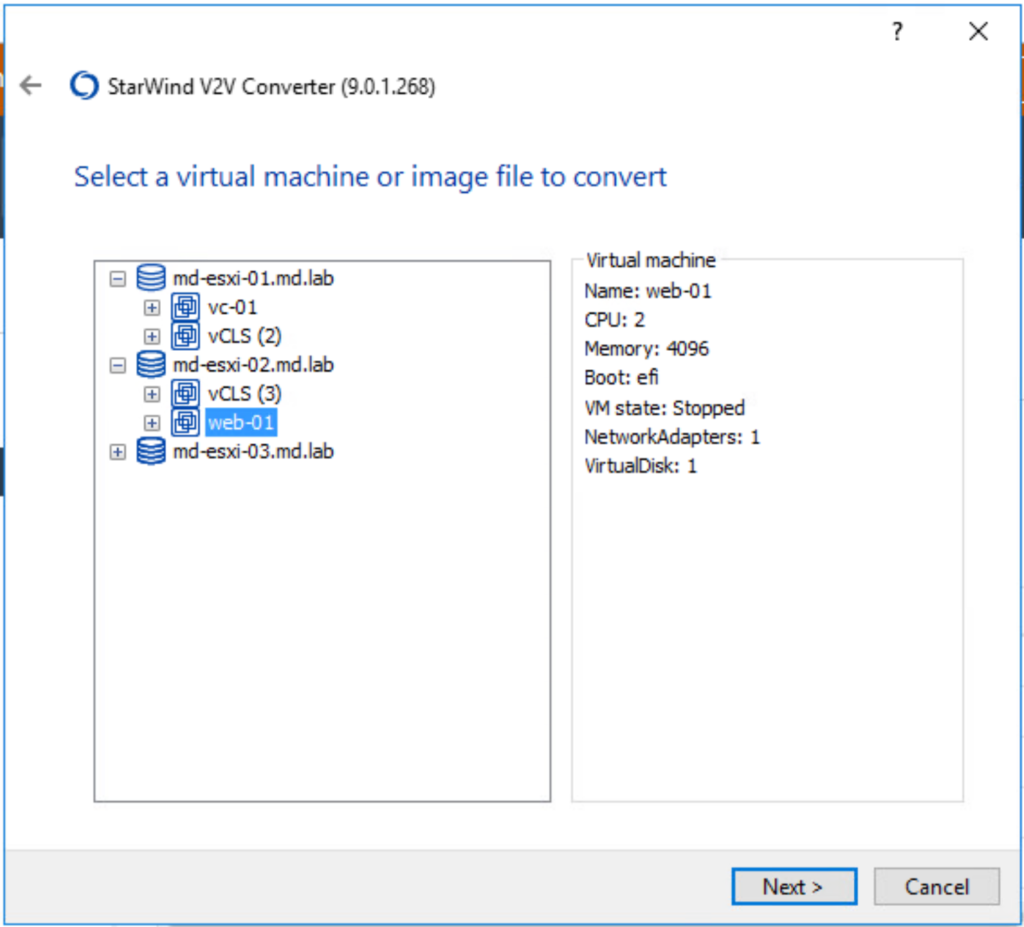Image resolution: width=1024 pixels, height=927 pixels.
Task: Expand the vc-01 VM node
Action: 152,308
